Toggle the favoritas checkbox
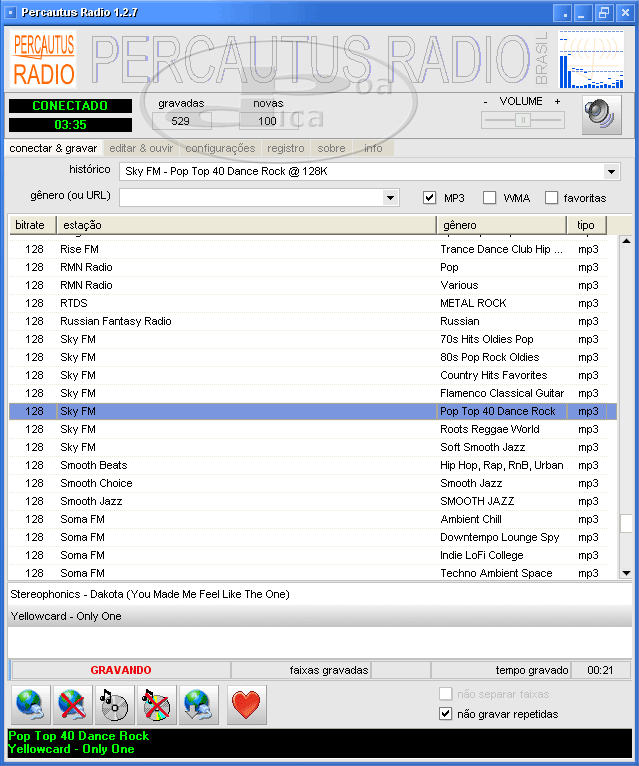This screenshot has width=639, height=766. click(x=551, y=198)
